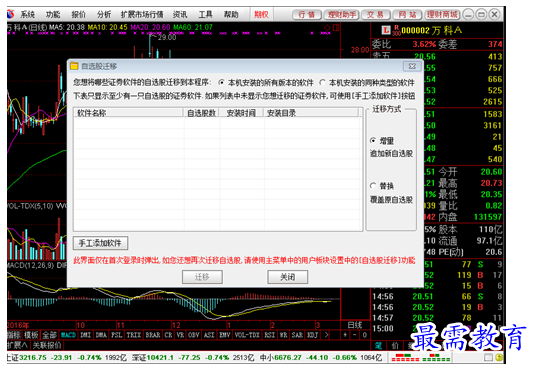Select the 模板 tab below chart

pyautogui.click(x=31, y=335)
